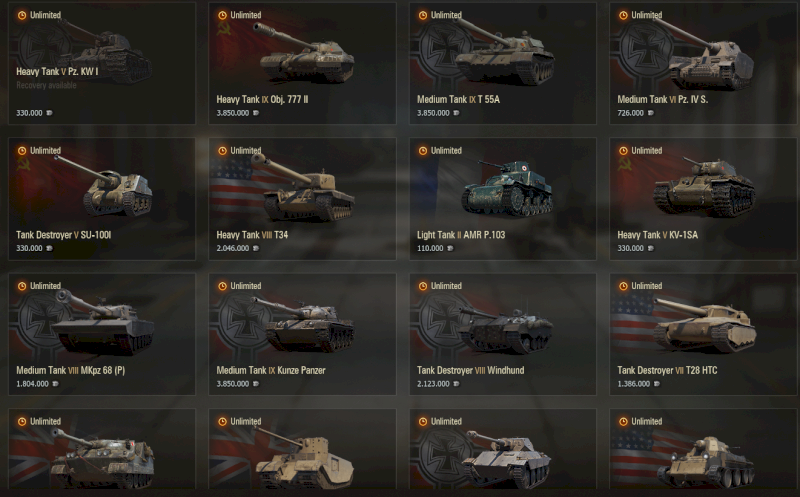Click the clock icon on AMR P.103 card
The width and height of the screenshot is (800, 497).
[x=423, y=151]
